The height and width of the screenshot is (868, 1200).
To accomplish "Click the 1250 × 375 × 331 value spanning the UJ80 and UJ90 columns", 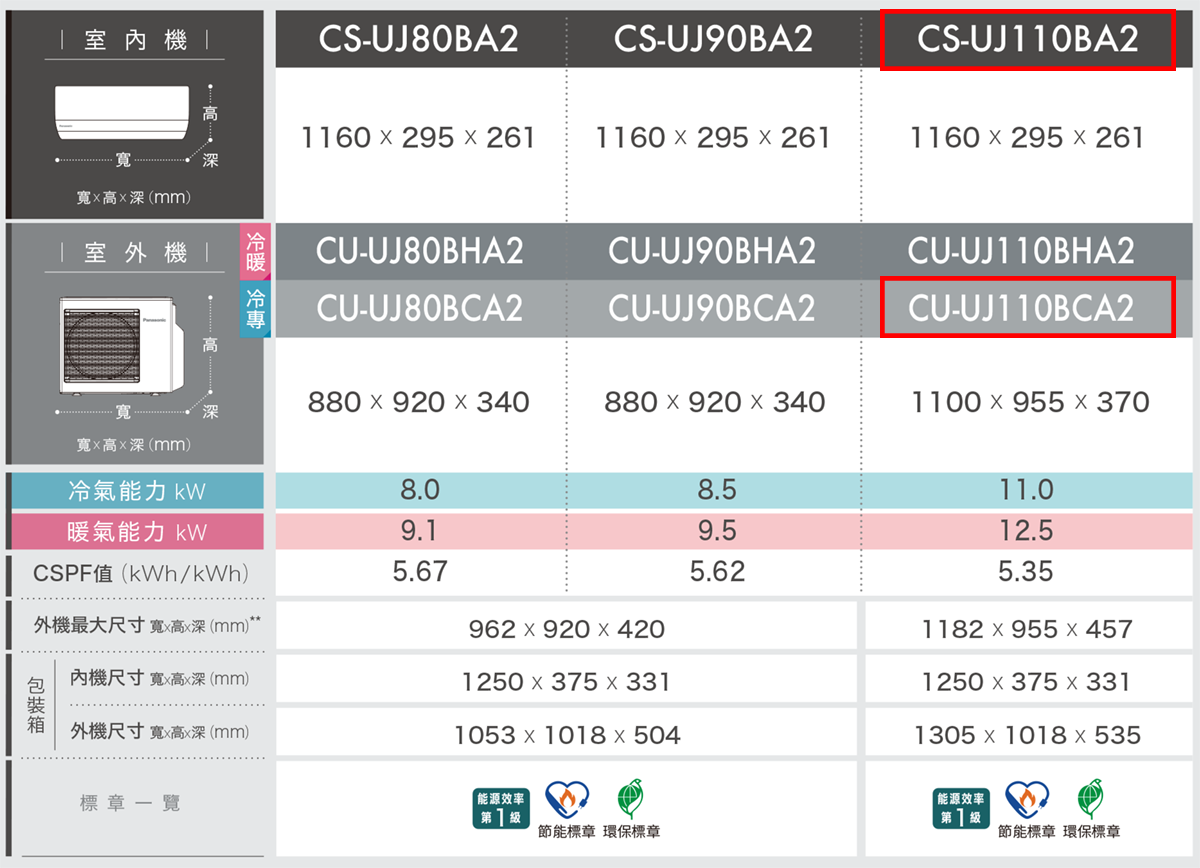I will pos(566,682).
